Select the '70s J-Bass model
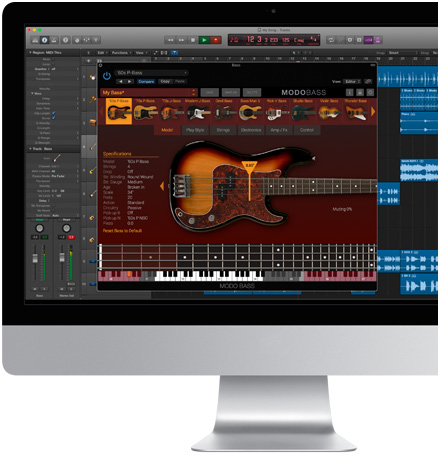The width and height of the screenshot is (438, 455). tap(172, 111)
